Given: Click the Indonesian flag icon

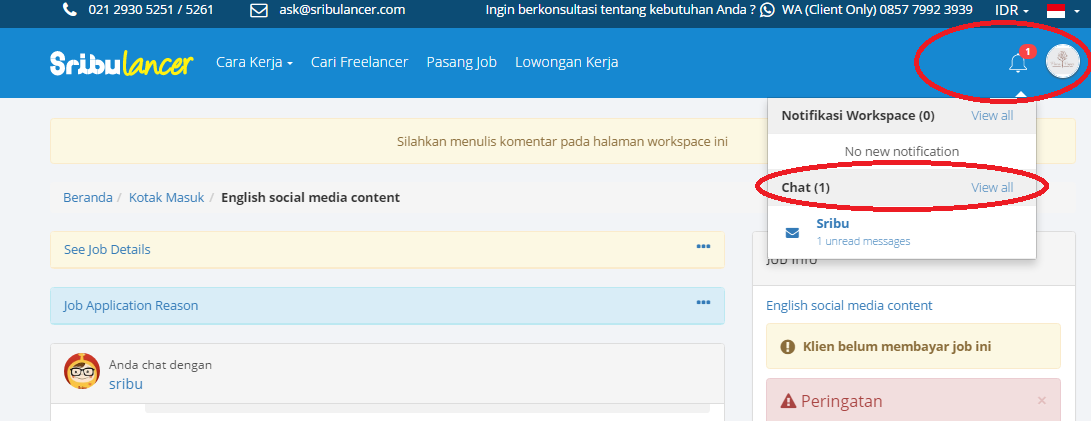Looking at the screenshot, I should tap(1056, 10).
